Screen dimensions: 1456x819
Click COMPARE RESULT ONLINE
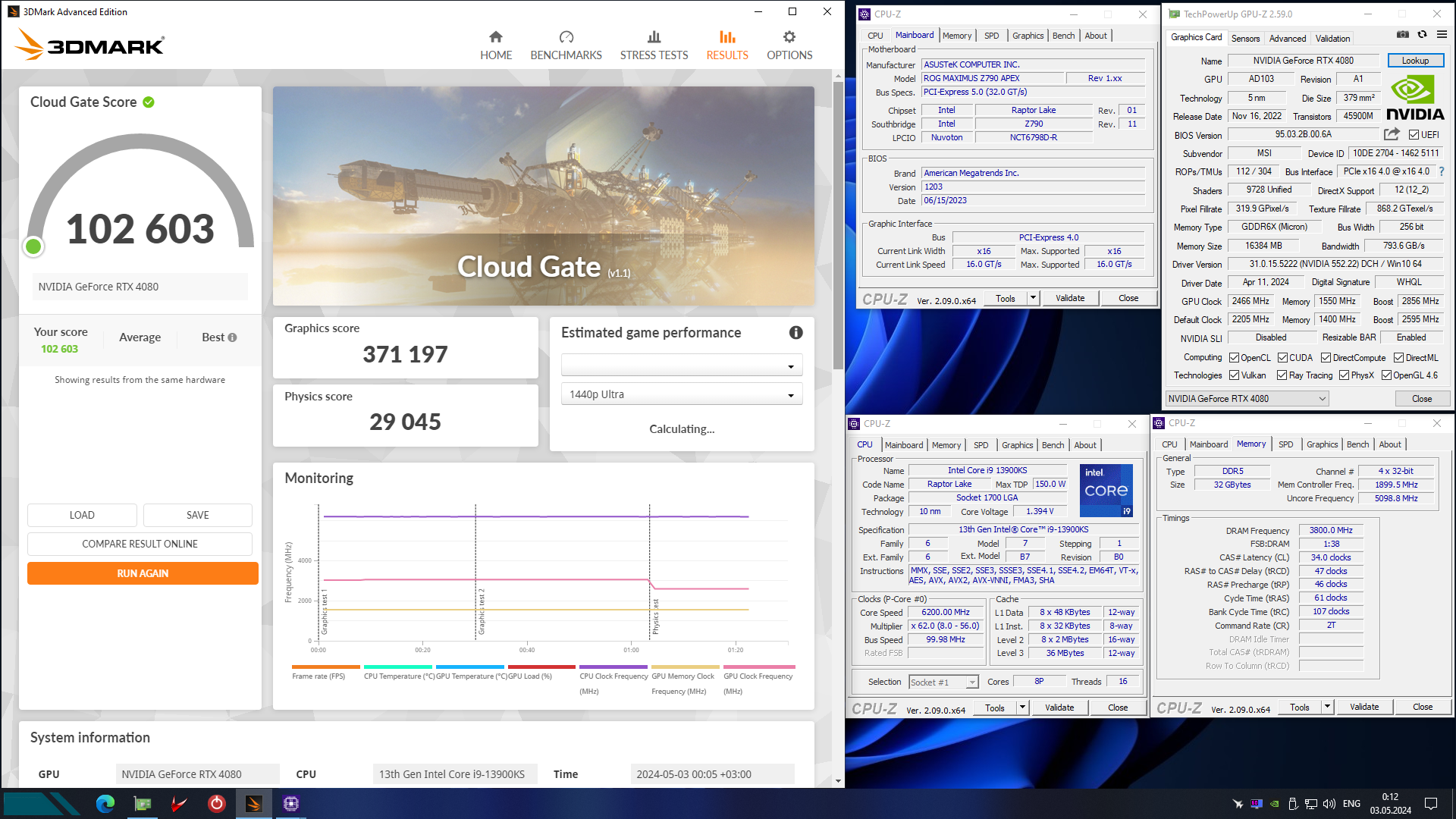pyautogui.click(x=140, y=544)
